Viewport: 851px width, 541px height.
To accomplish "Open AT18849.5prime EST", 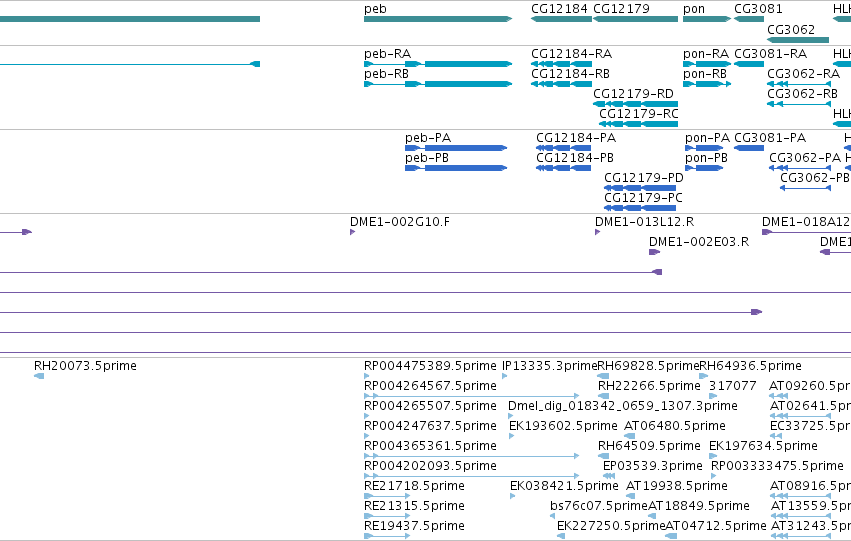I will [654, 517].
